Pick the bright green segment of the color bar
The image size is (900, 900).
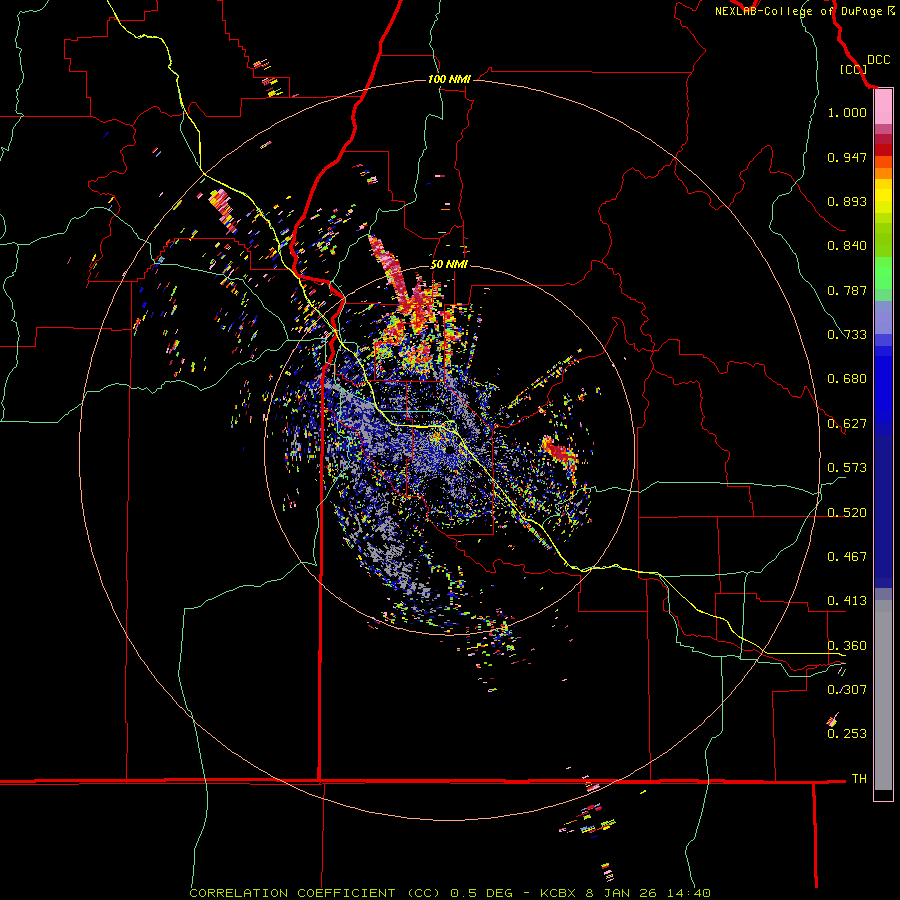(883, 273)
